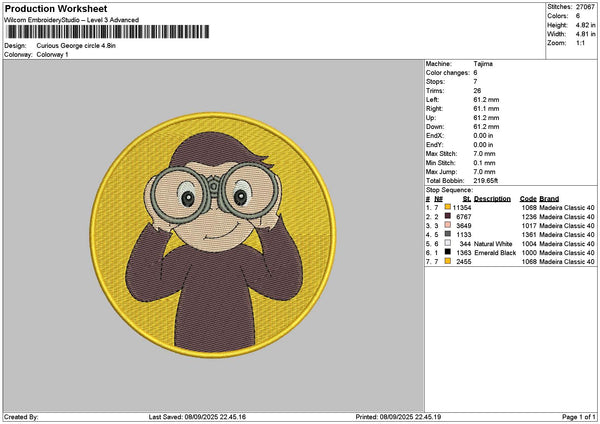Select the Natural White color swatch
The height and width of the screenshot is (424, 600).
[448, 243]
